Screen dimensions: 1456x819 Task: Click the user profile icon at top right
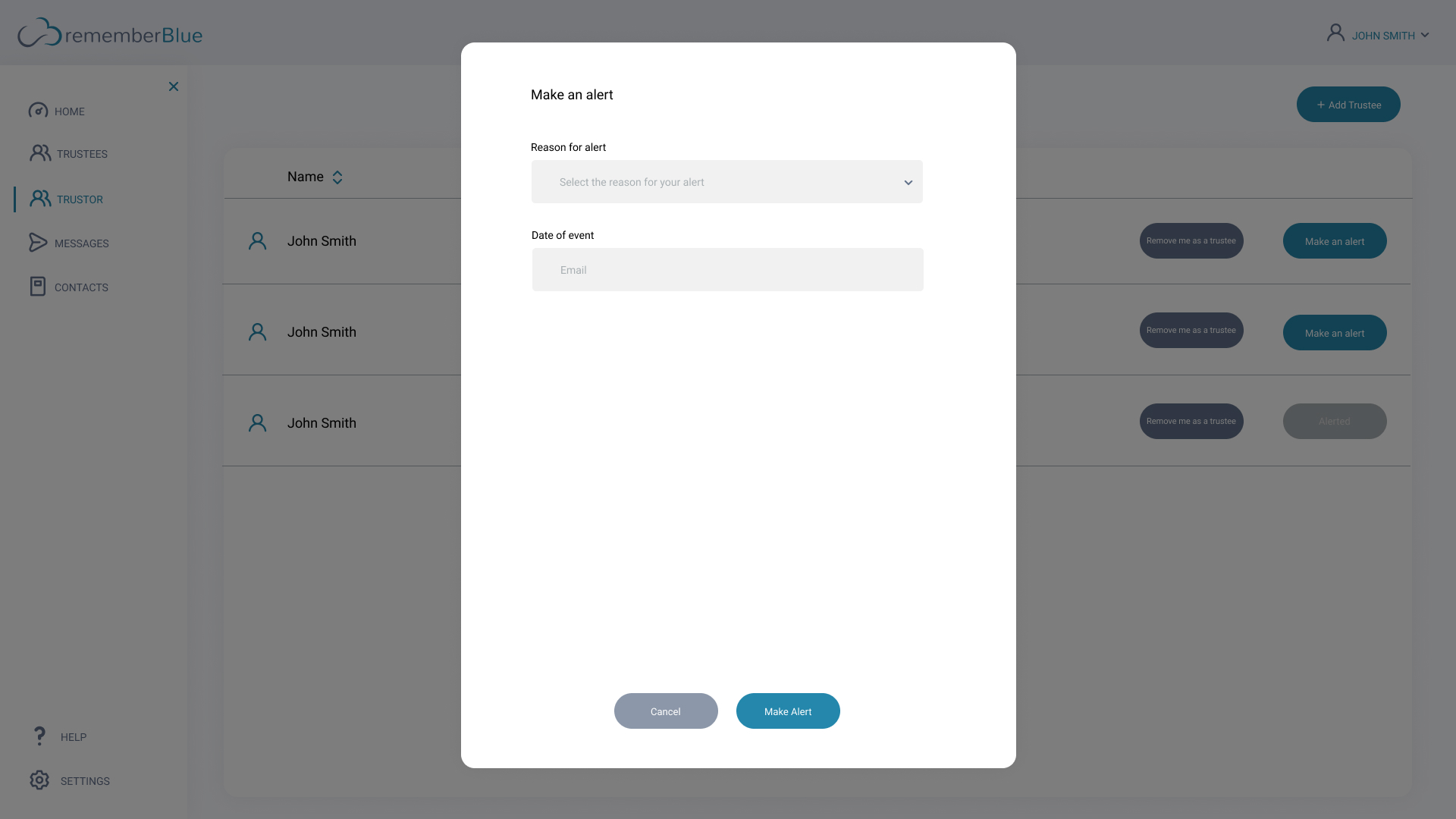1335,33
